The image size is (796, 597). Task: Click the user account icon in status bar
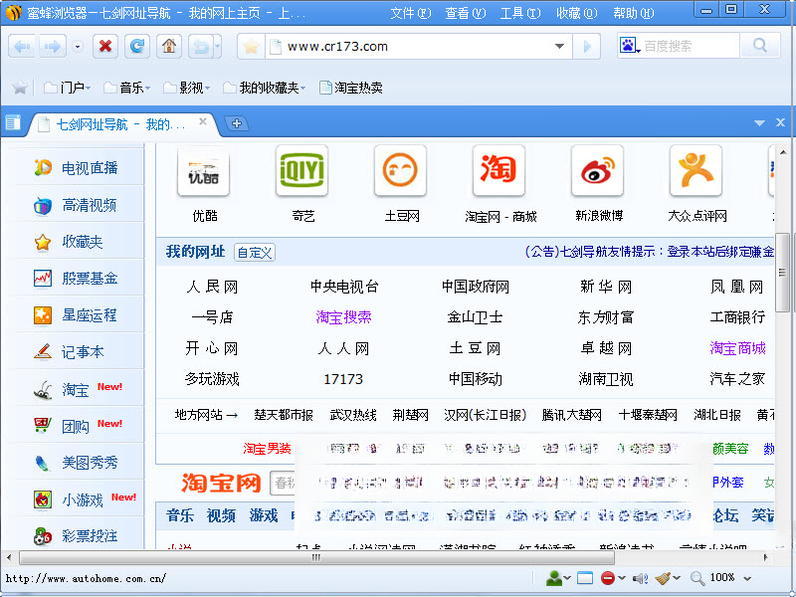[x=554, y=578]
